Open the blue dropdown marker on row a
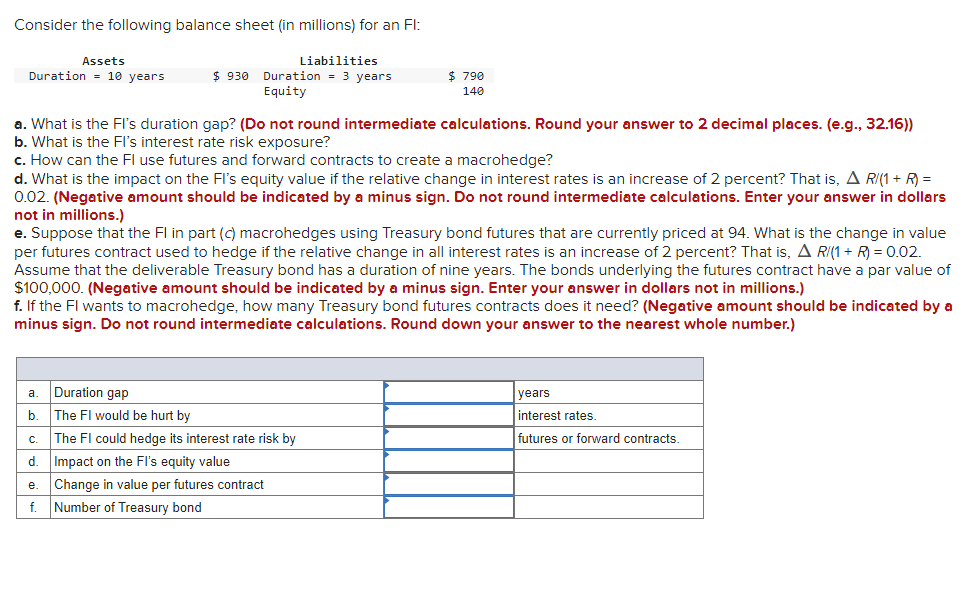The height and width of the screenshot is (589, 977). (x=386, y=385)
